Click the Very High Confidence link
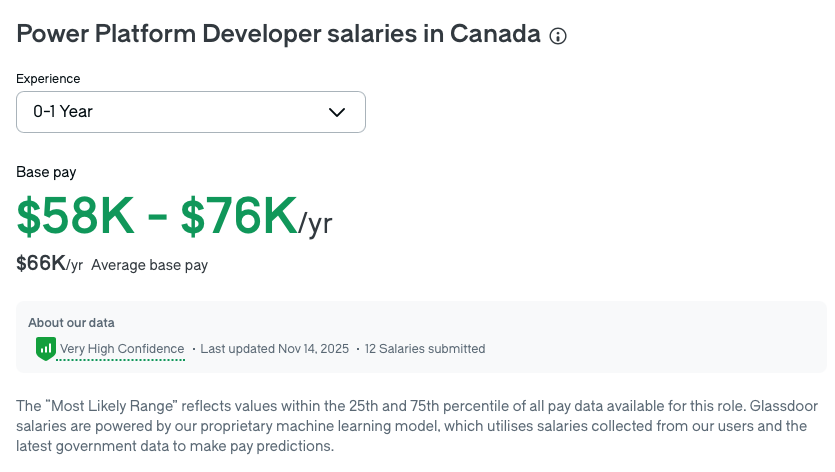Image resolution: width=835 pixels, height=472 pixels. pyautogui.click(x=122, y=349)
